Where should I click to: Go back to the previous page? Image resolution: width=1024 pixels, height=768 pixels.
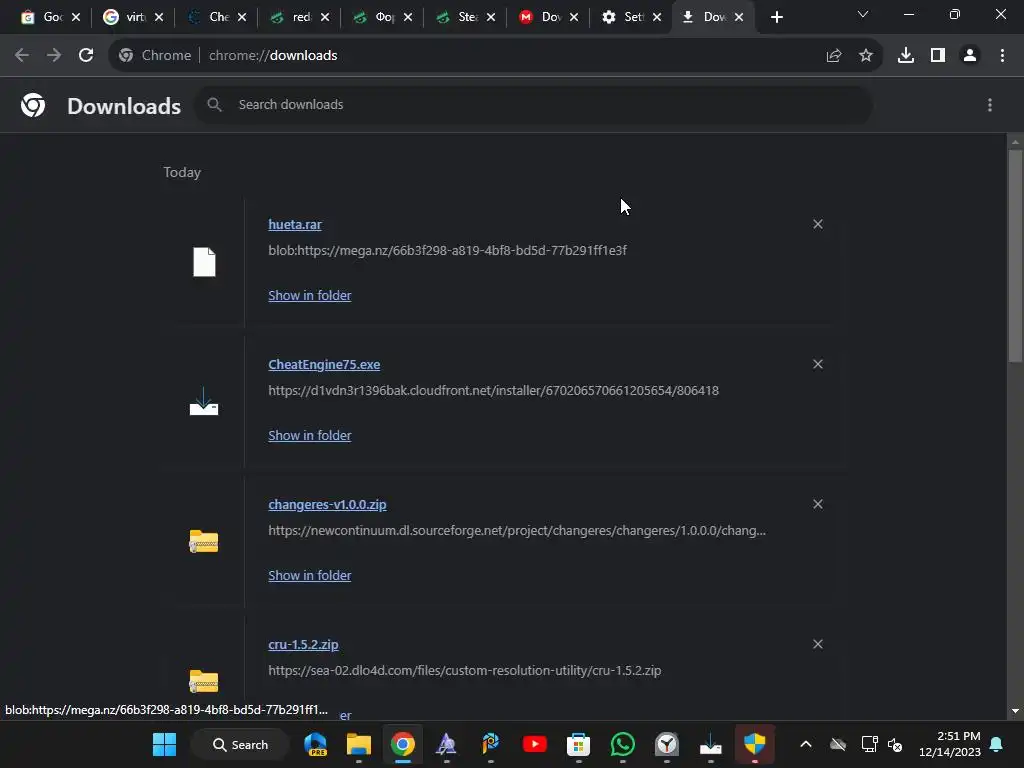[x=22, y=56]
